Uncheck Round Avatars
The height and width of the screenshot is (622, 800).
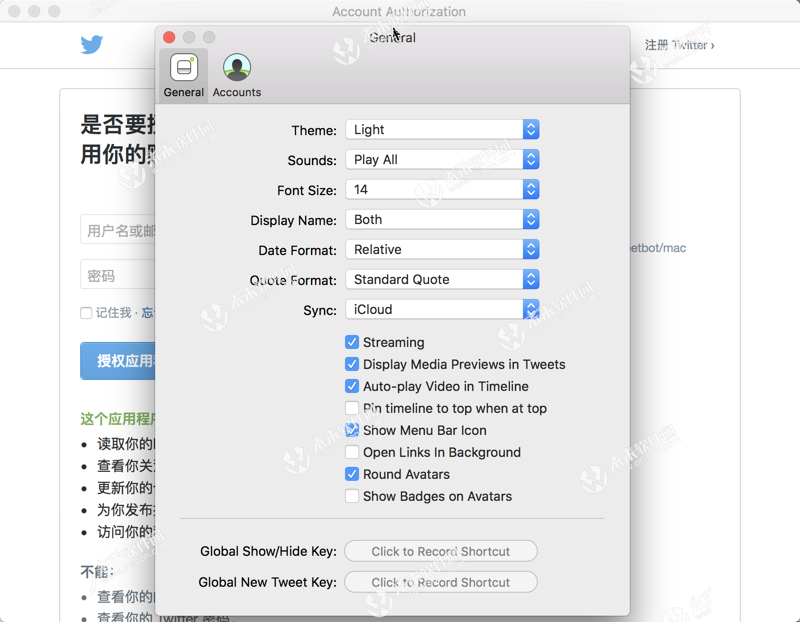tap(352, 474)
